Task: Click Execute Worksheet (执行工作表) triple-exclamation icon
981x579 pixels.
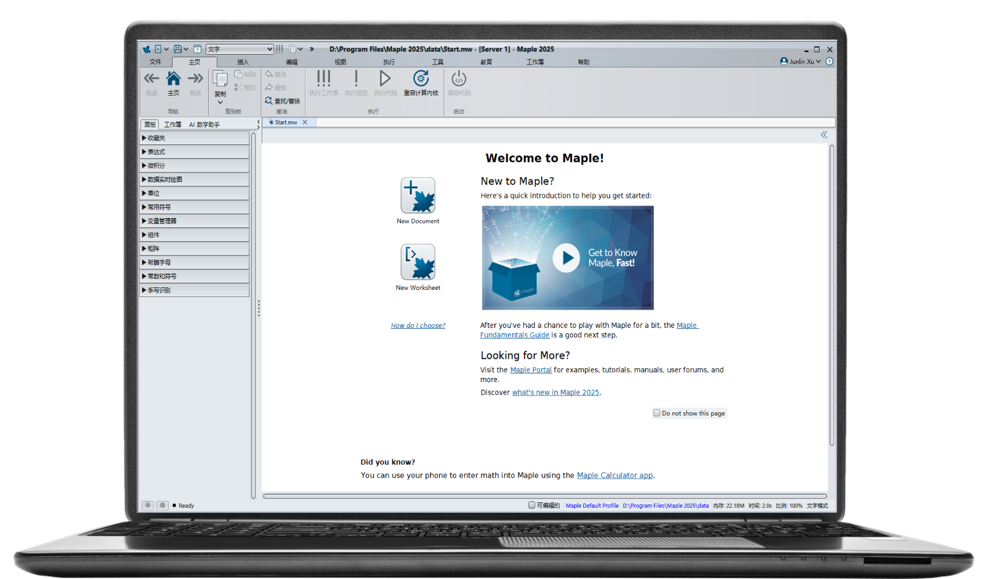Action: click(323, 78)
